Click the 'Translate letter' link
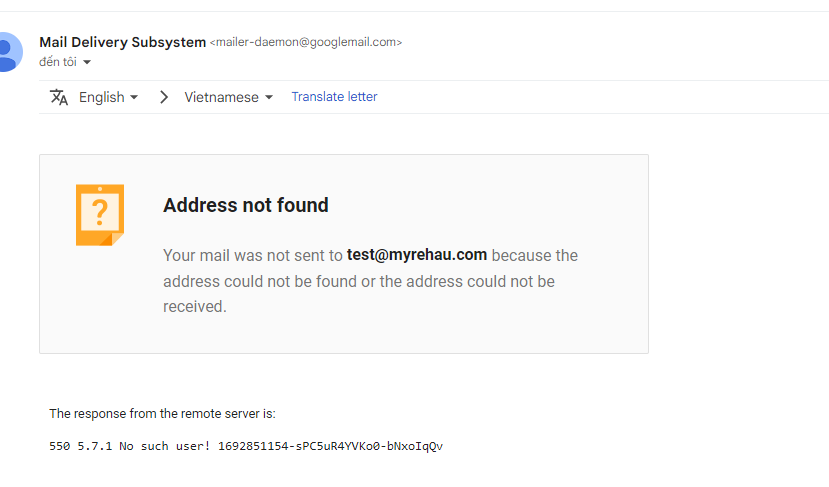The image size is (829, 487). click(334, 97)
